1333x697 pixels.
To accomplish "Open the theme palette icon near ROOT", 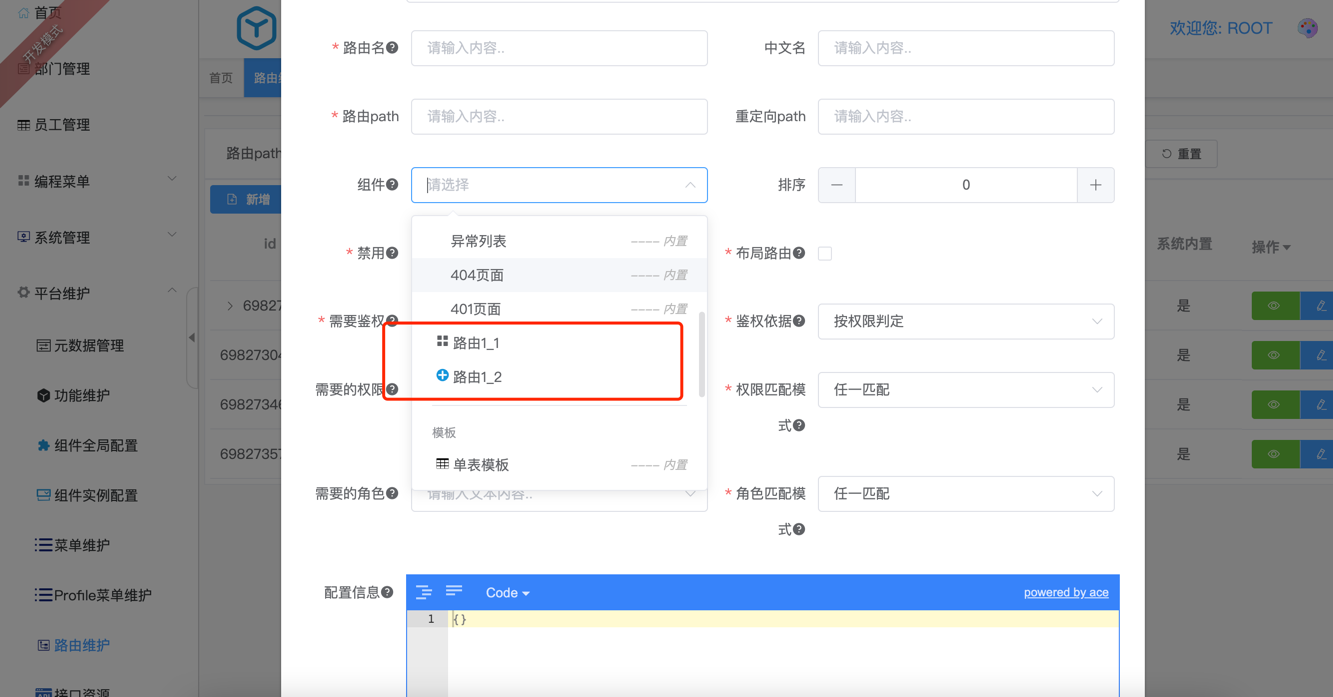I will click(1307, 28).
